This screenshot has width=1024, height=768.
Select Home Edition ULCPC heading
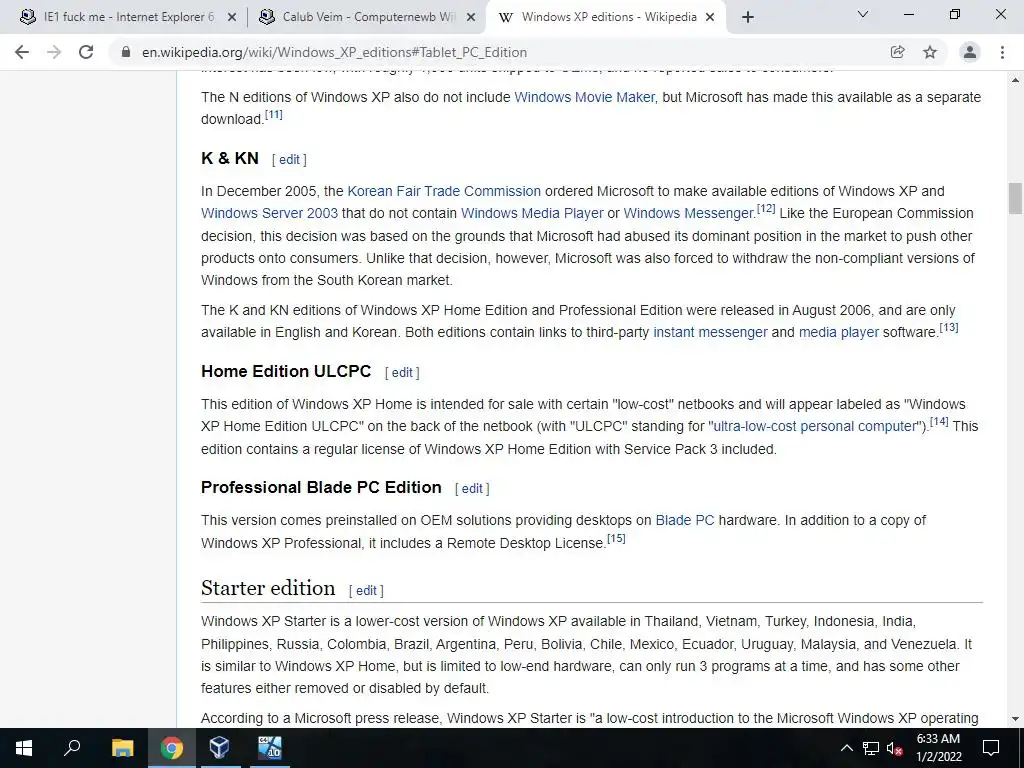point(286,372)
